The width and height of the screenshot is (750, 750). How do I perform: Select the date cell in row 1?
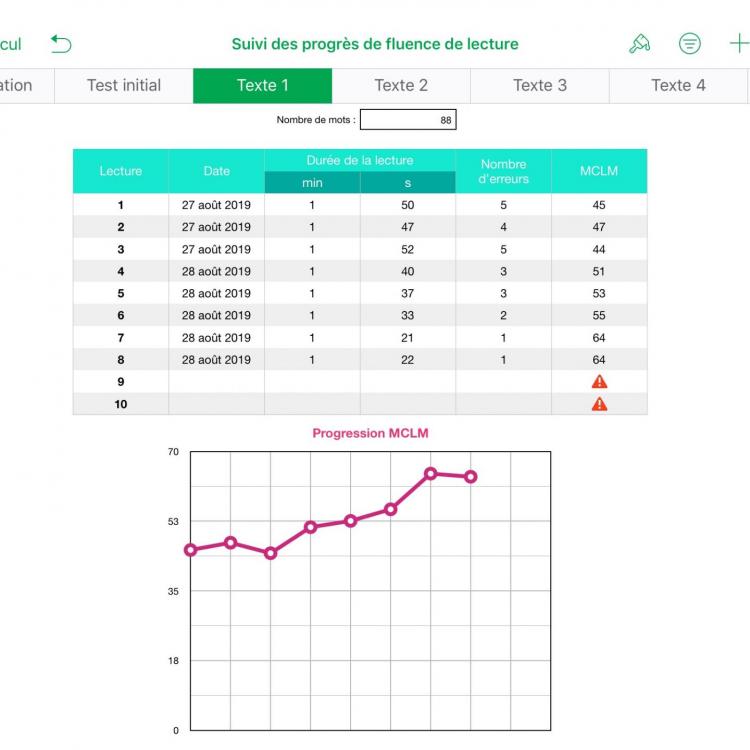tap(216, 205)
